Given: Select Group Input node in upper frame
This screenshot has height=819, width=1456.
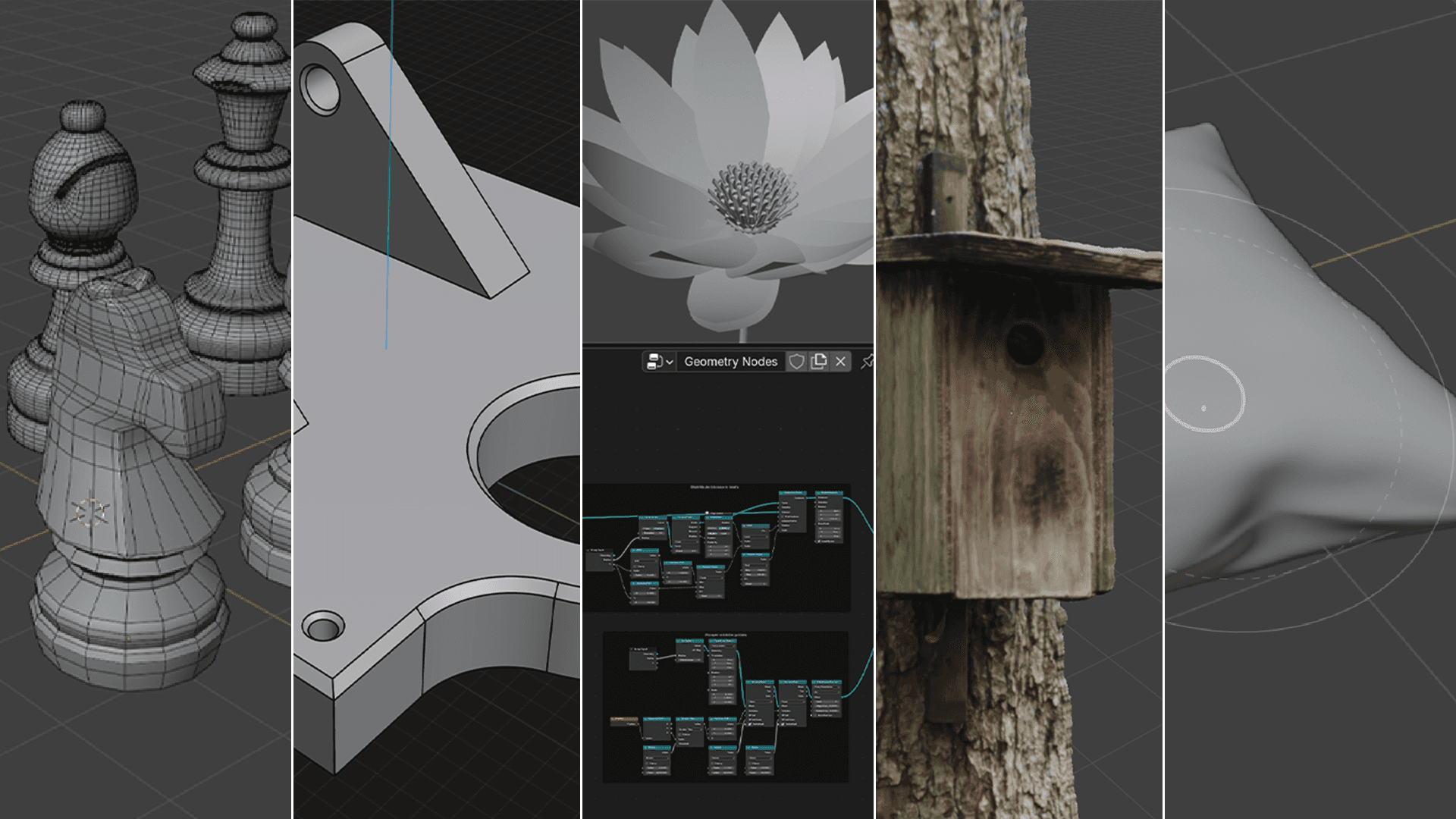Looking at the screenshot, I should tap(599, 560).
